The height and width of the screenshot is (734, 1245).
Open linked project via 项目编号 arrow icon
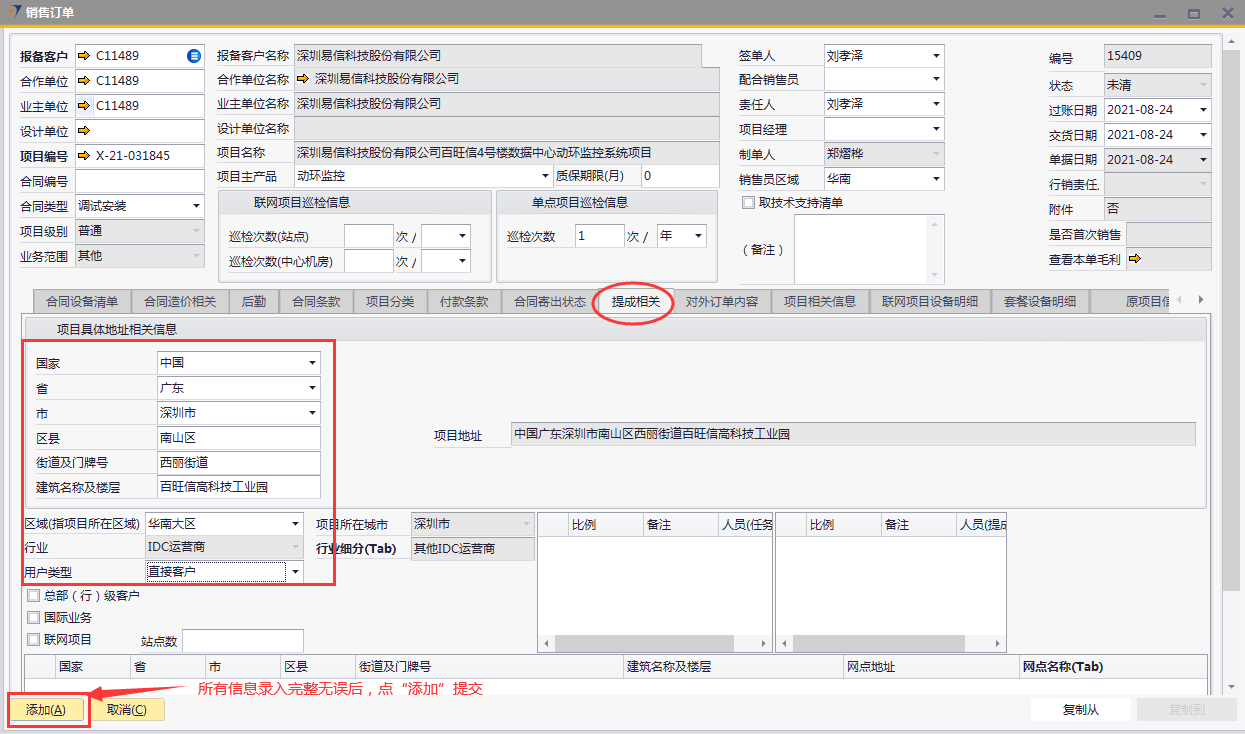[x=83, y=156]
